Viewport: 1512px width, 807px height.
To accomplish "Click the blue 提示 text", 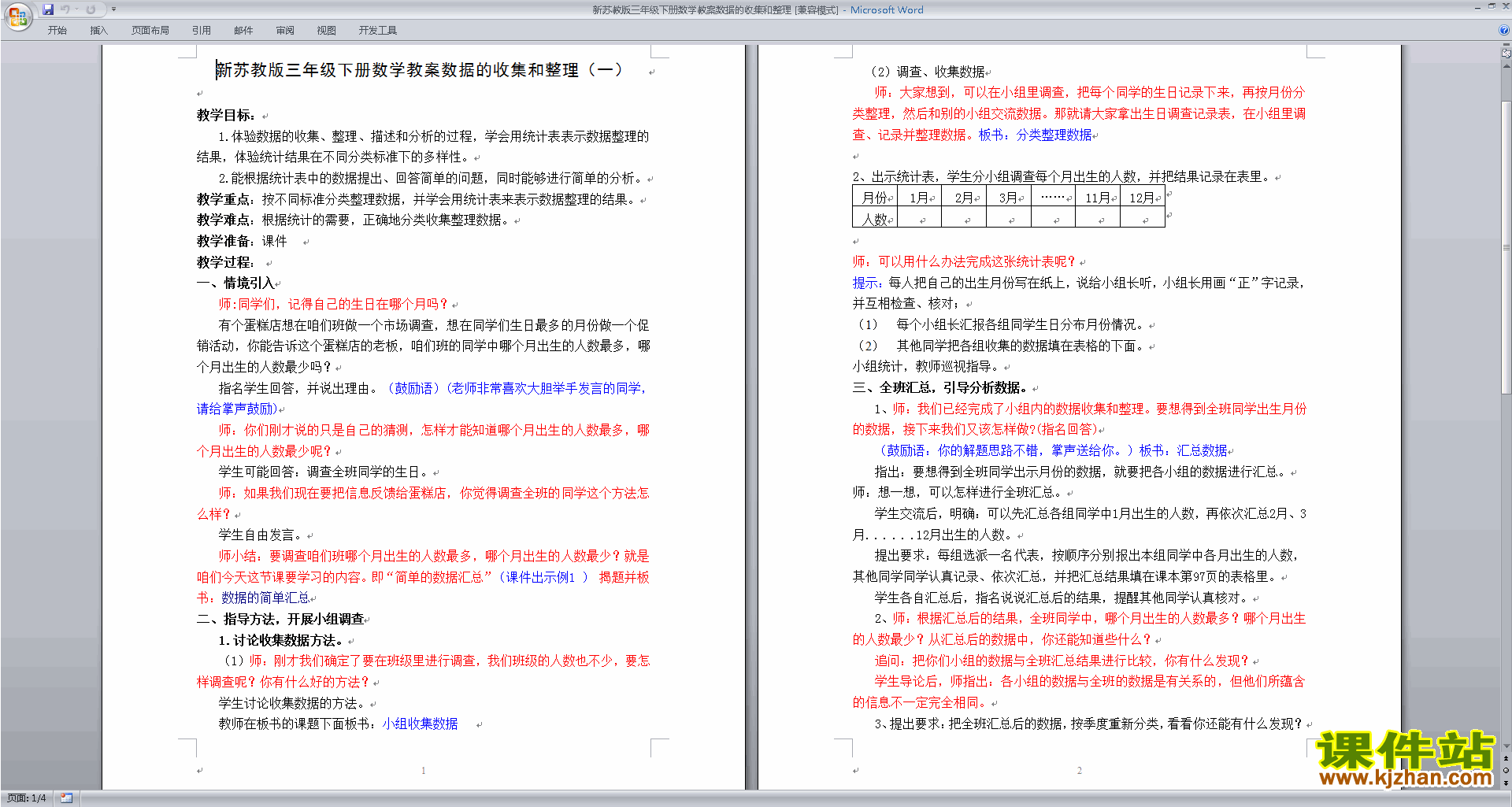I will tap(868, 283).
